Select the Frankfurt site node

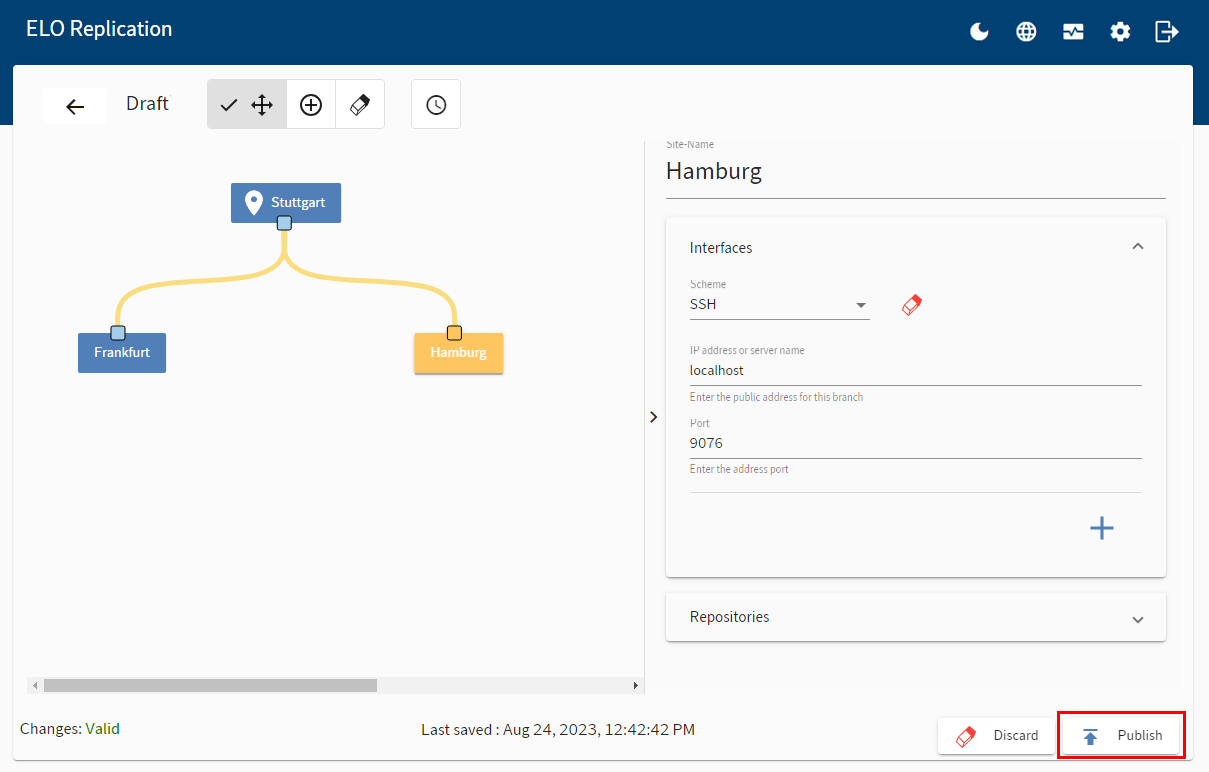(x=122, y=353)
